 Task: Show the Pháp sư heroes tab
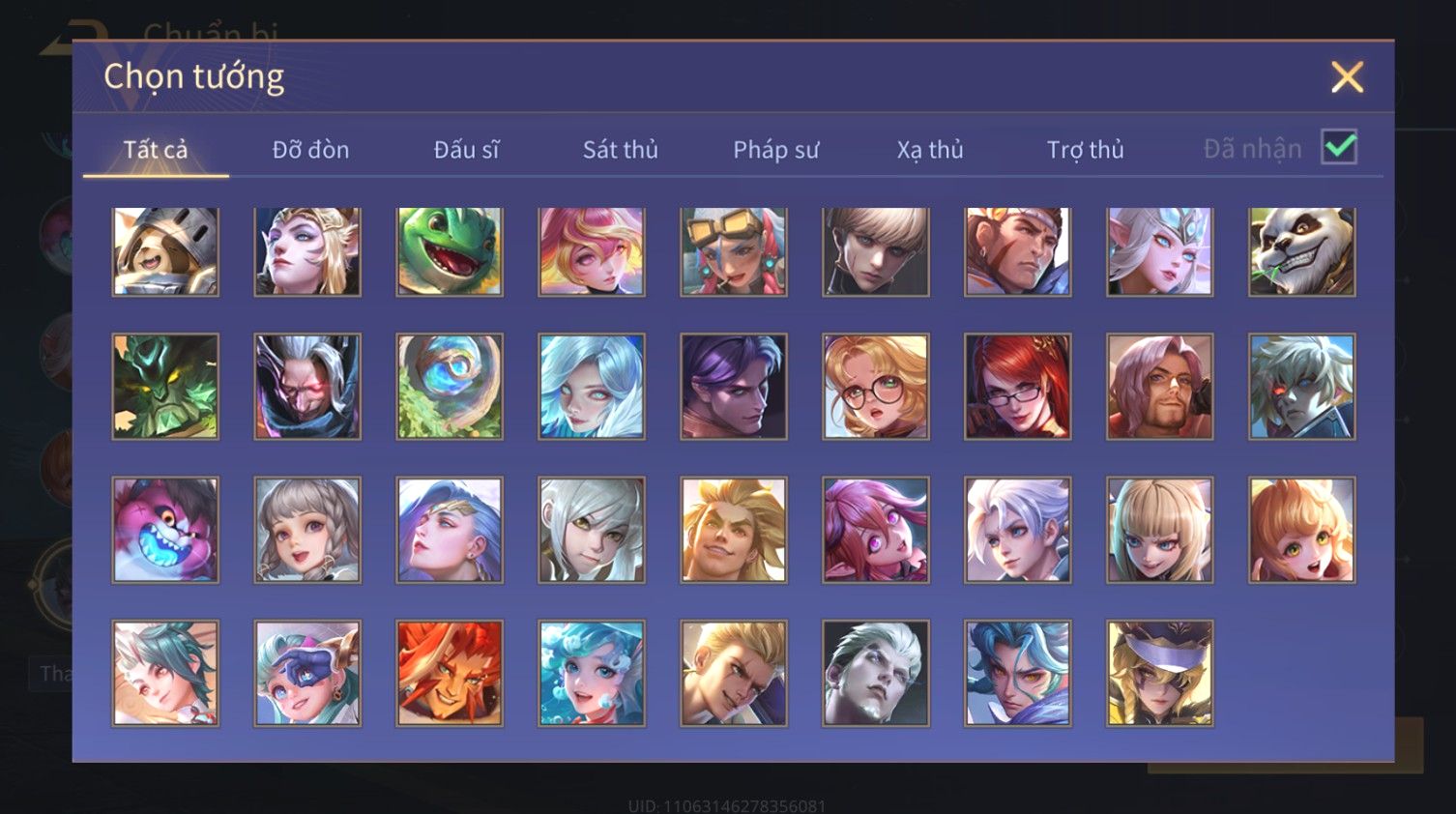click(775, 150)
